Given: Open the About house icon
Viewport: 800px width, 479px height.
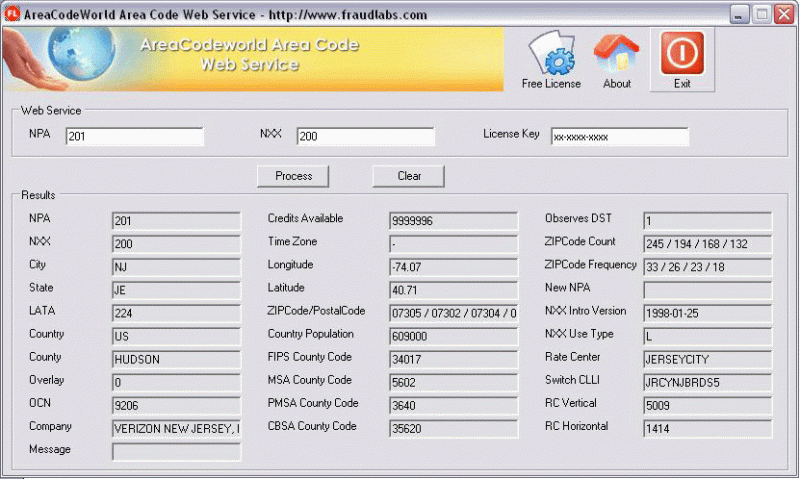Looking at the screenshot, I should click(617, 55).
